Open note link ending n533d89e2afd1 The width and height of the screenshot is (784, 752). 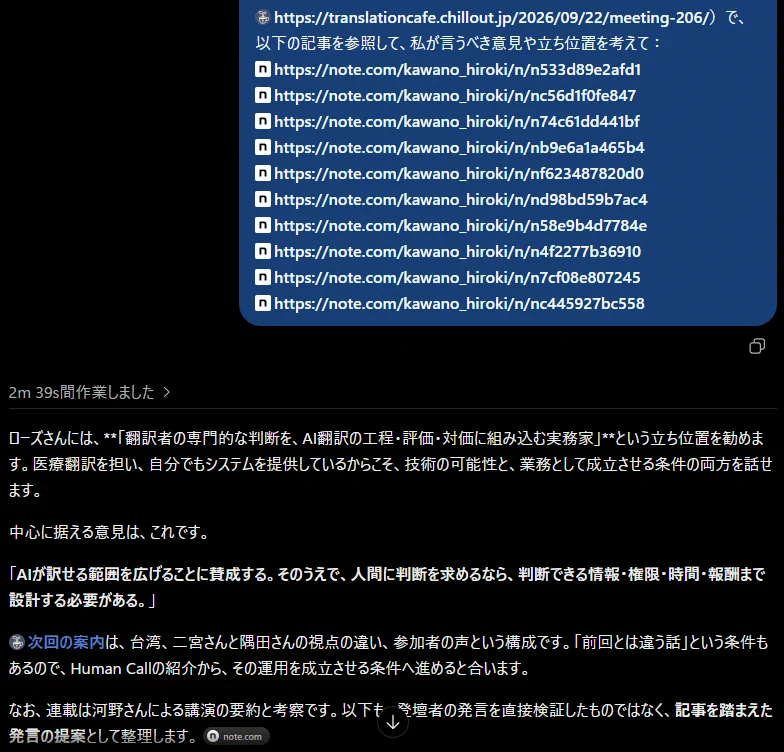[x=458, y=70]
